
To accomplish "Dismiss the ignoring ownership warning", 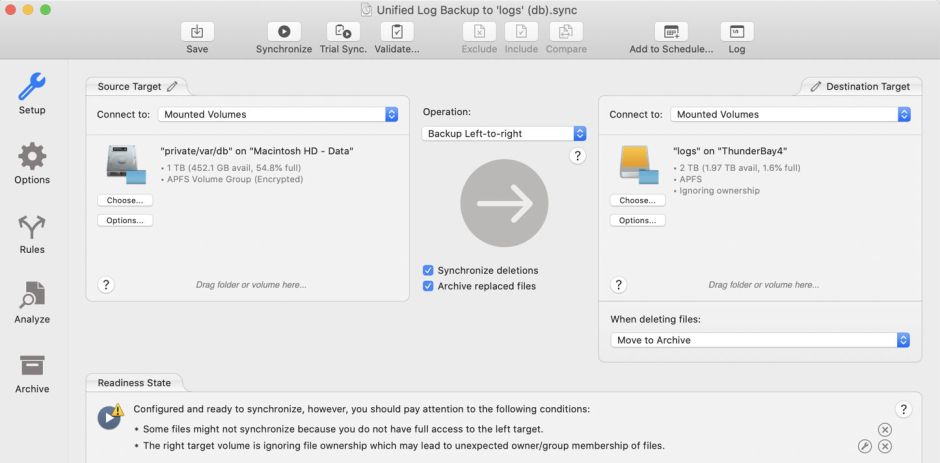I will (x=885, y=446).
